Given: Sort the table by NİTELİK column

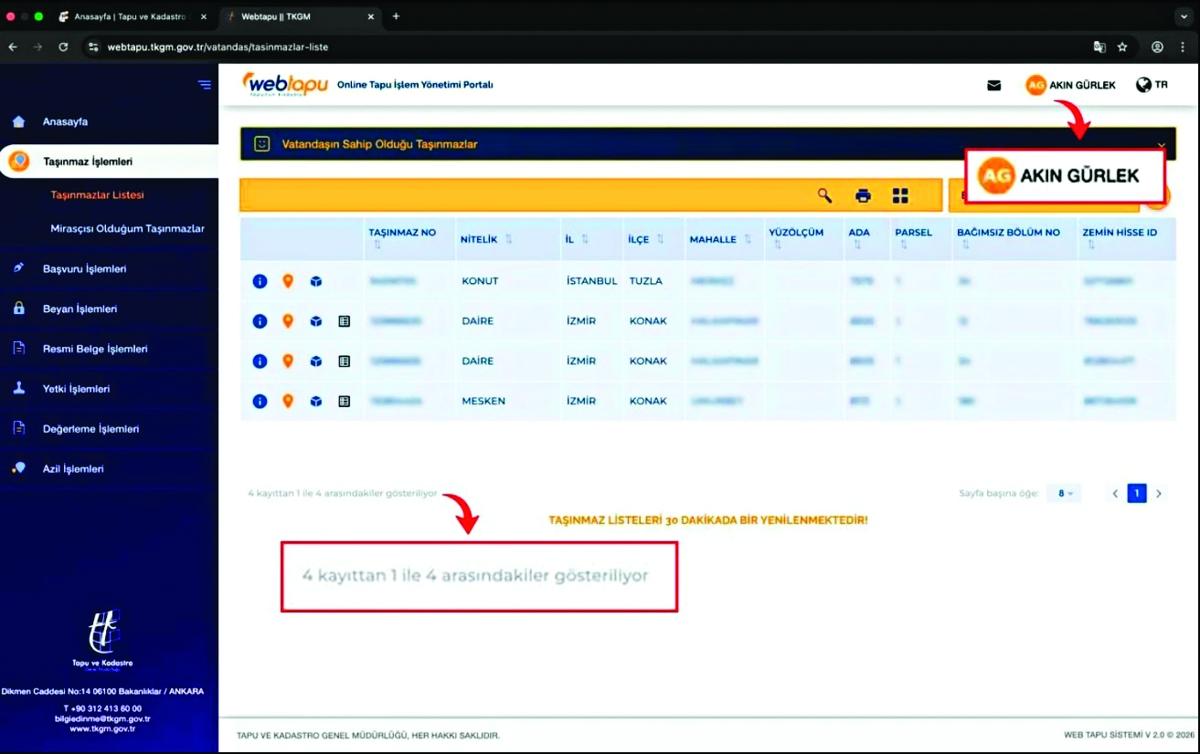Looking at the screenshot, I should point(508,240).
